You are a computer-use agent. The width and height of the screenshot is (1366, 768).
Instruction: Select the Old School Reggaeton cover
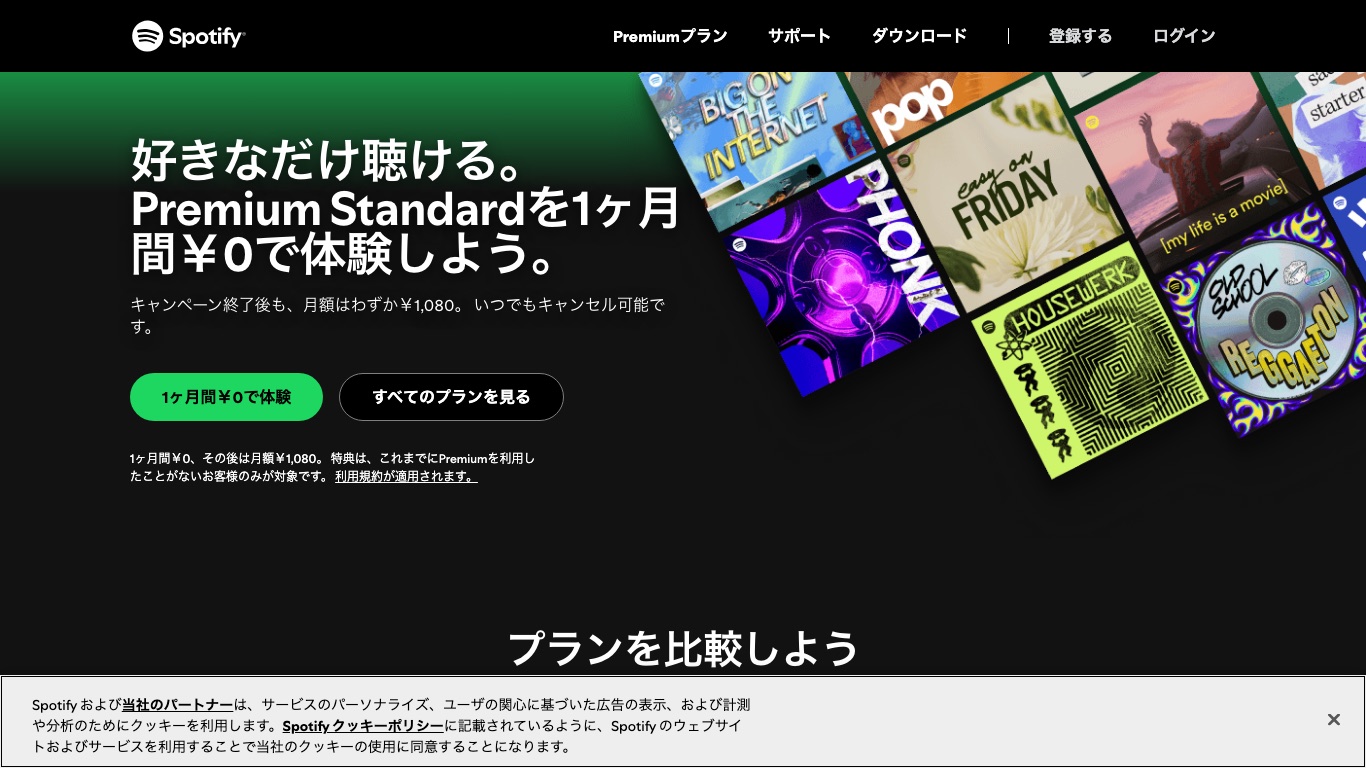point(1270,320)
